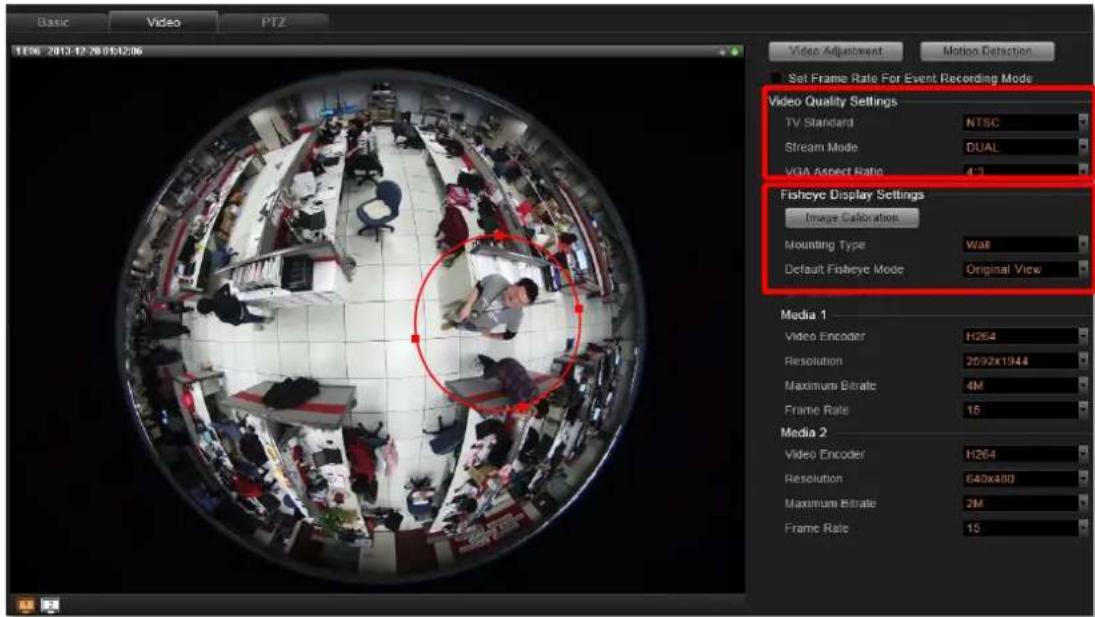Select the Video tab
The image size is (1095, 617).
[x=163, y=22]
